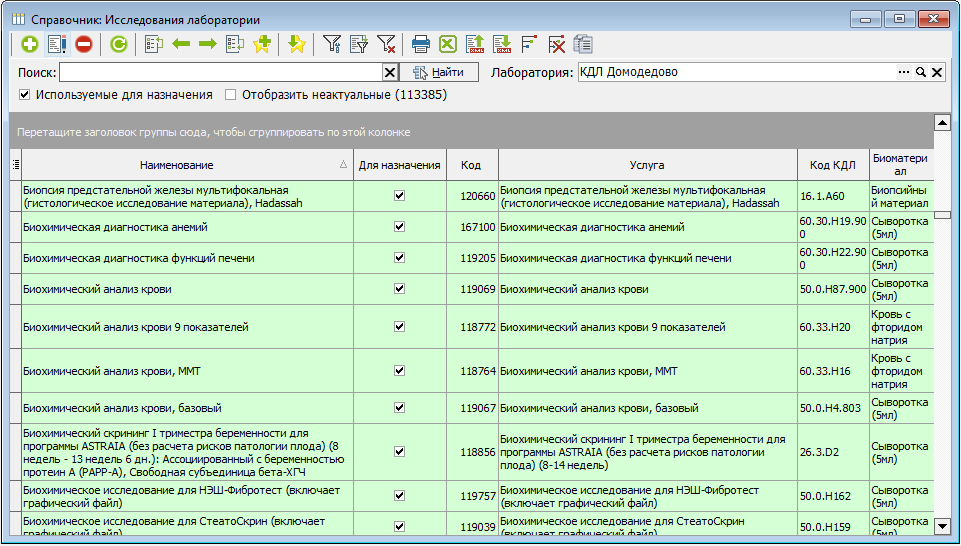Enable the 'Отобразить неактуальные' checkbox
This screenshot has height=546, width=961.
231,95
